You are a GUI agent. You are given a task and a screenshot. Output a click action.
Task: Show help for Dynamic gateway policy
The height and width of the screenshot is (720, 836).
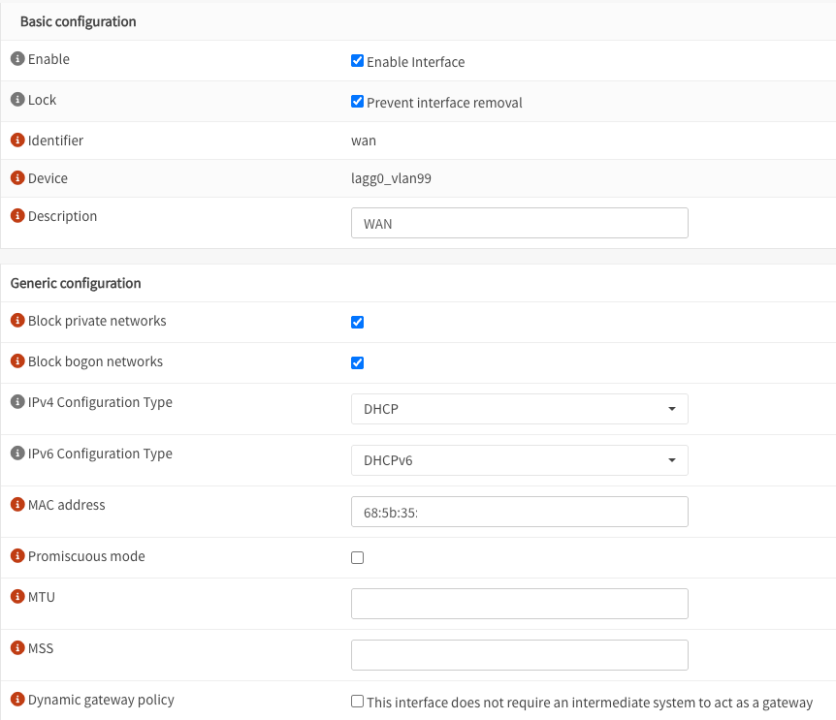(x=17, y=700)
